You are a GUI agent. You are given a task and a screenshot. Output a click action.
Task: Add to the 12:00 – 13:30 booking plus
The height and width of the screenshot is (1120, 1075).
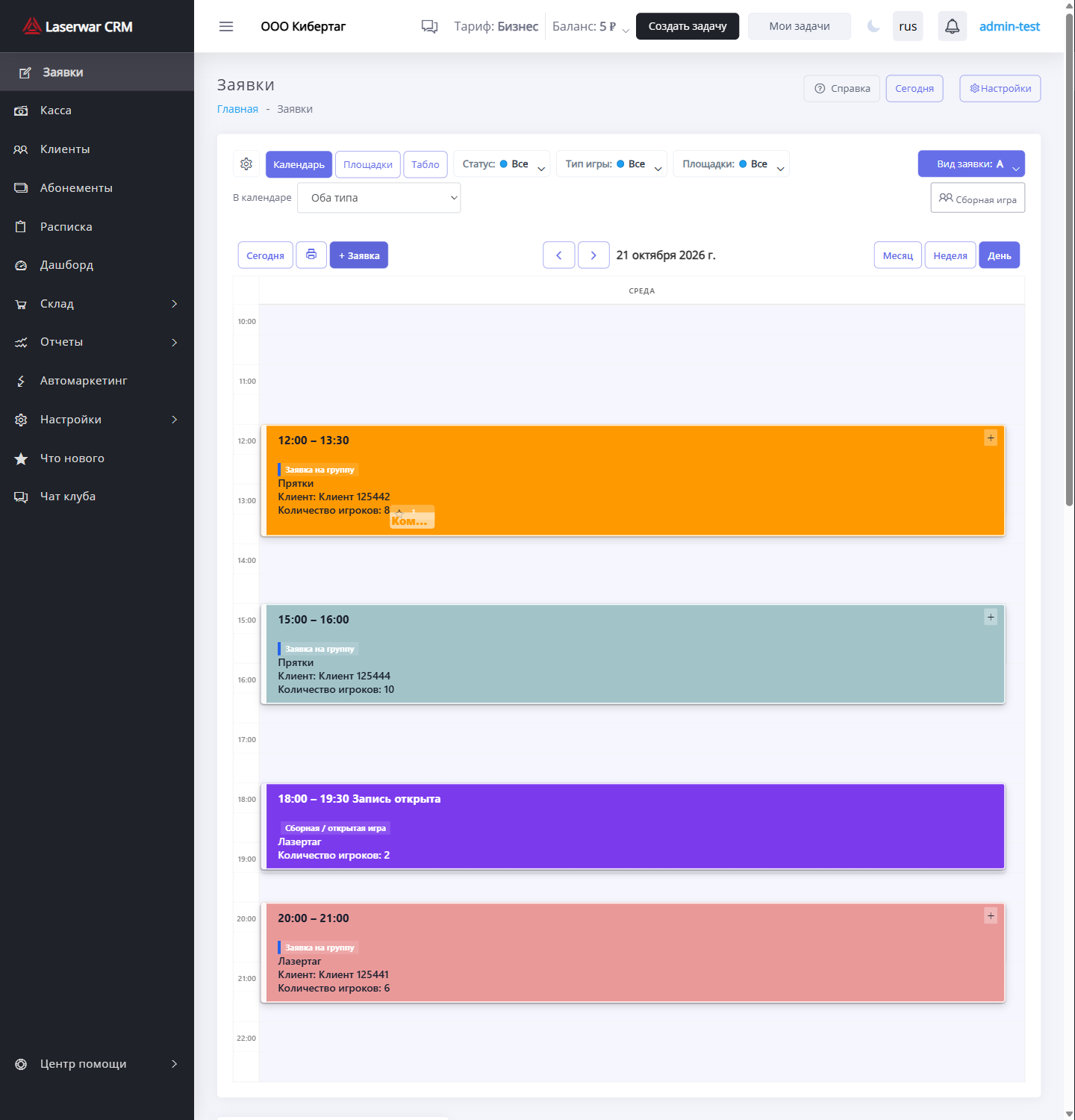[x=991, y=438]
